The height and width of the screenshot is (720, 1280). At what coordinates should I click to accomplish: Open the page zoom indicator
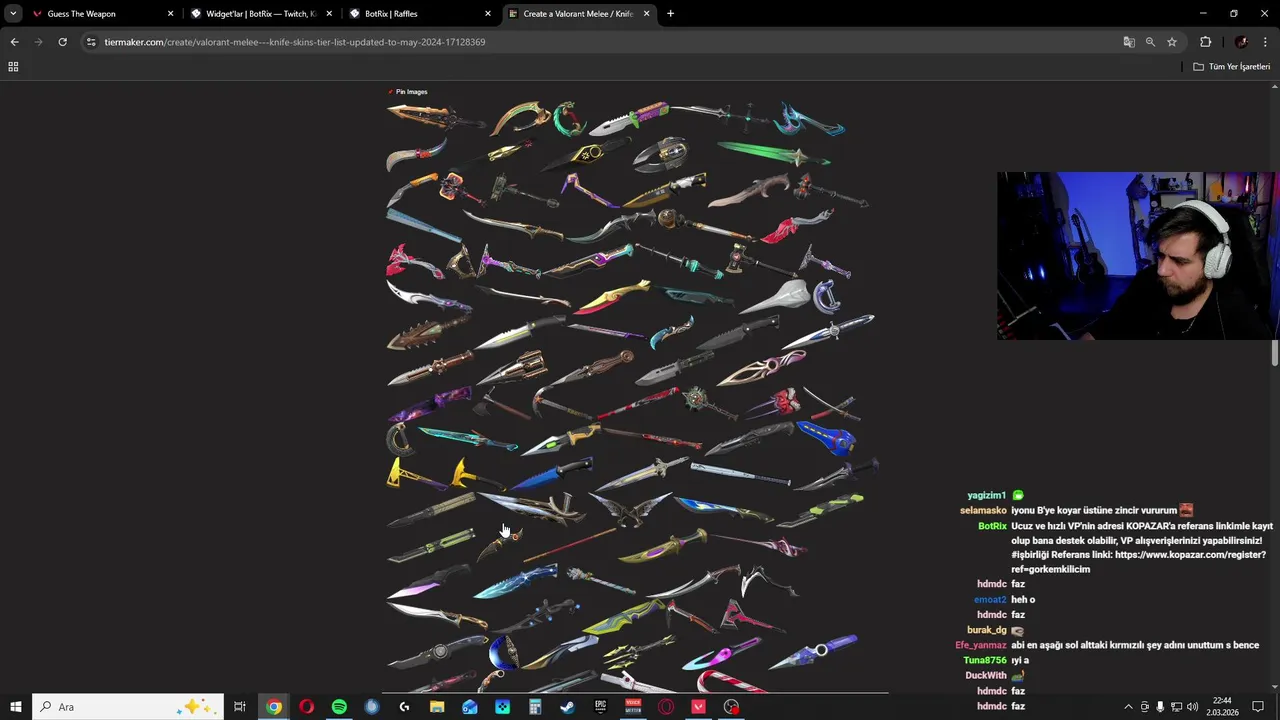(1150, 42)
